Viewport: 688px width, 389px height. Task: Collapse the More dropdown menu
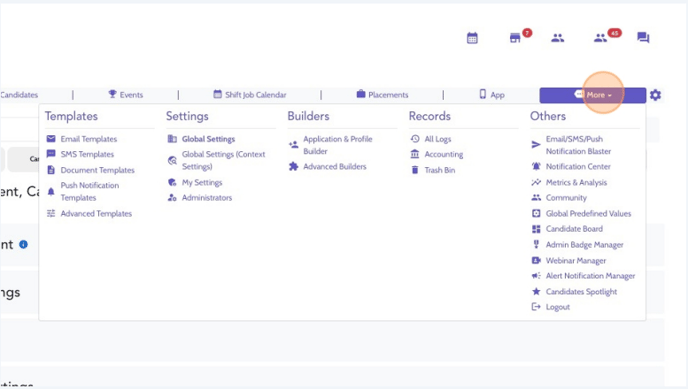click(x=592, y=95)
